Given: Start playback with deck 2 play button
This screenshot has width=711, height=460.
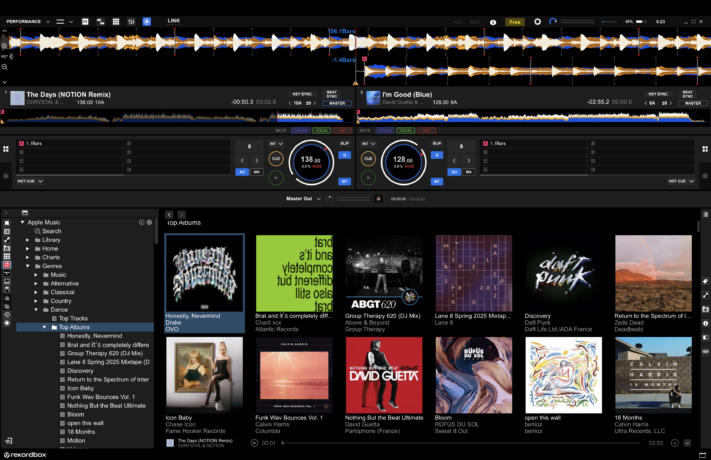Looking at the screenshot, I should coord(368,178).
